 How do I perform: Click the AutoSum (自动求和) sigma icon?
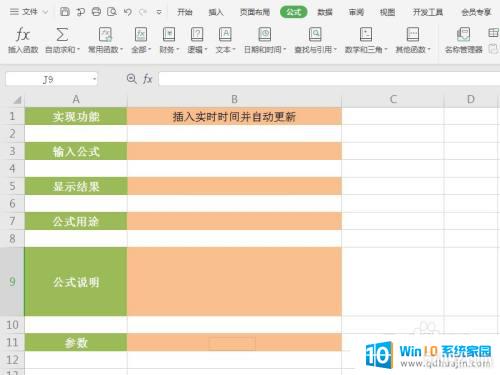pyautogui.click(x=62, y=34)
